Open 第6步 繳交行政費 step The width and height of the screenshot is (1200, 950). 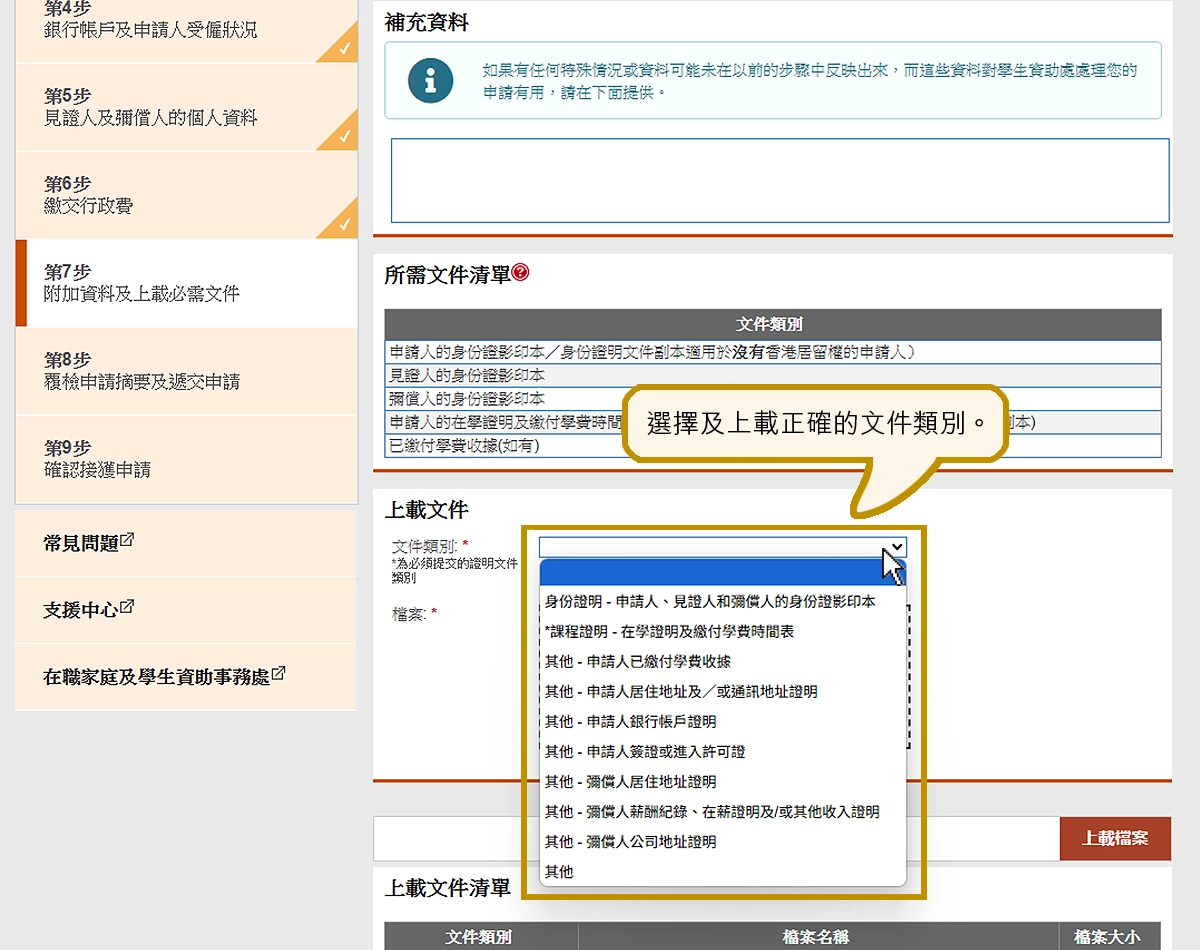pos(88,195)
